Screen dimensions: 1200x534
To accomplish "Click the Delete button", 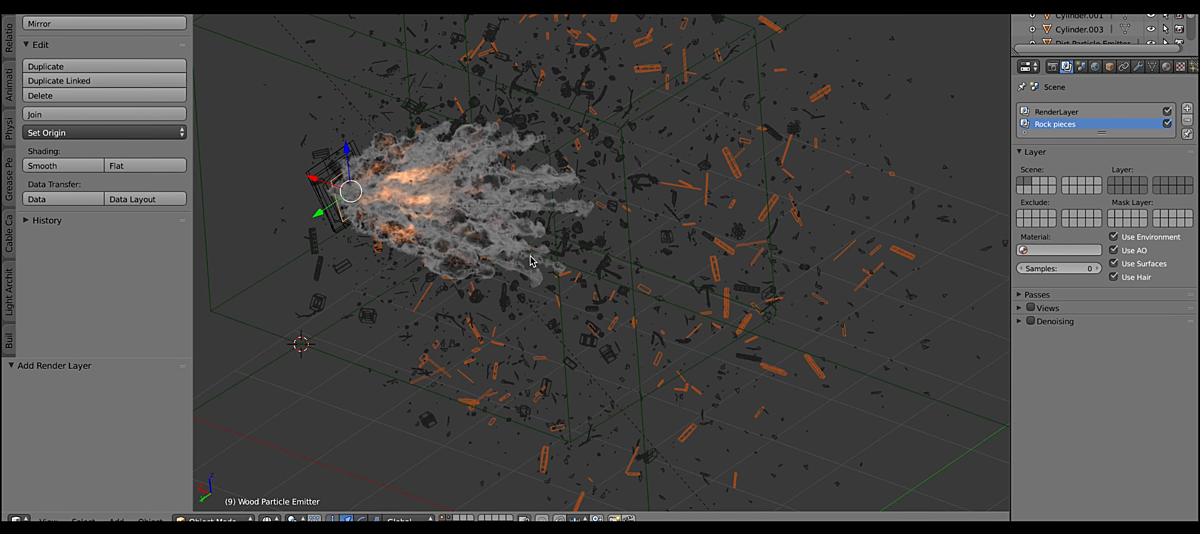I will click(105, 95).
